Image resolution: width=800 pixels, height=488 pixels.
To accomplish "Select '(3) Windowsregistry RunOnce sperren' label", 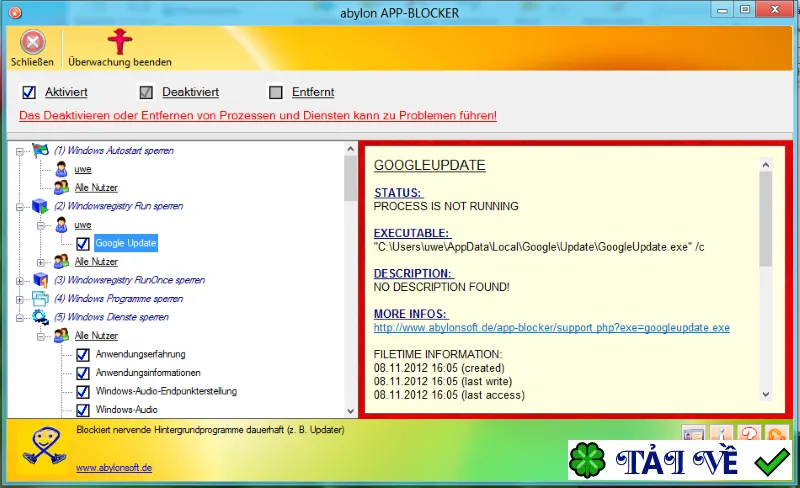I will click(x=130, y=280).
